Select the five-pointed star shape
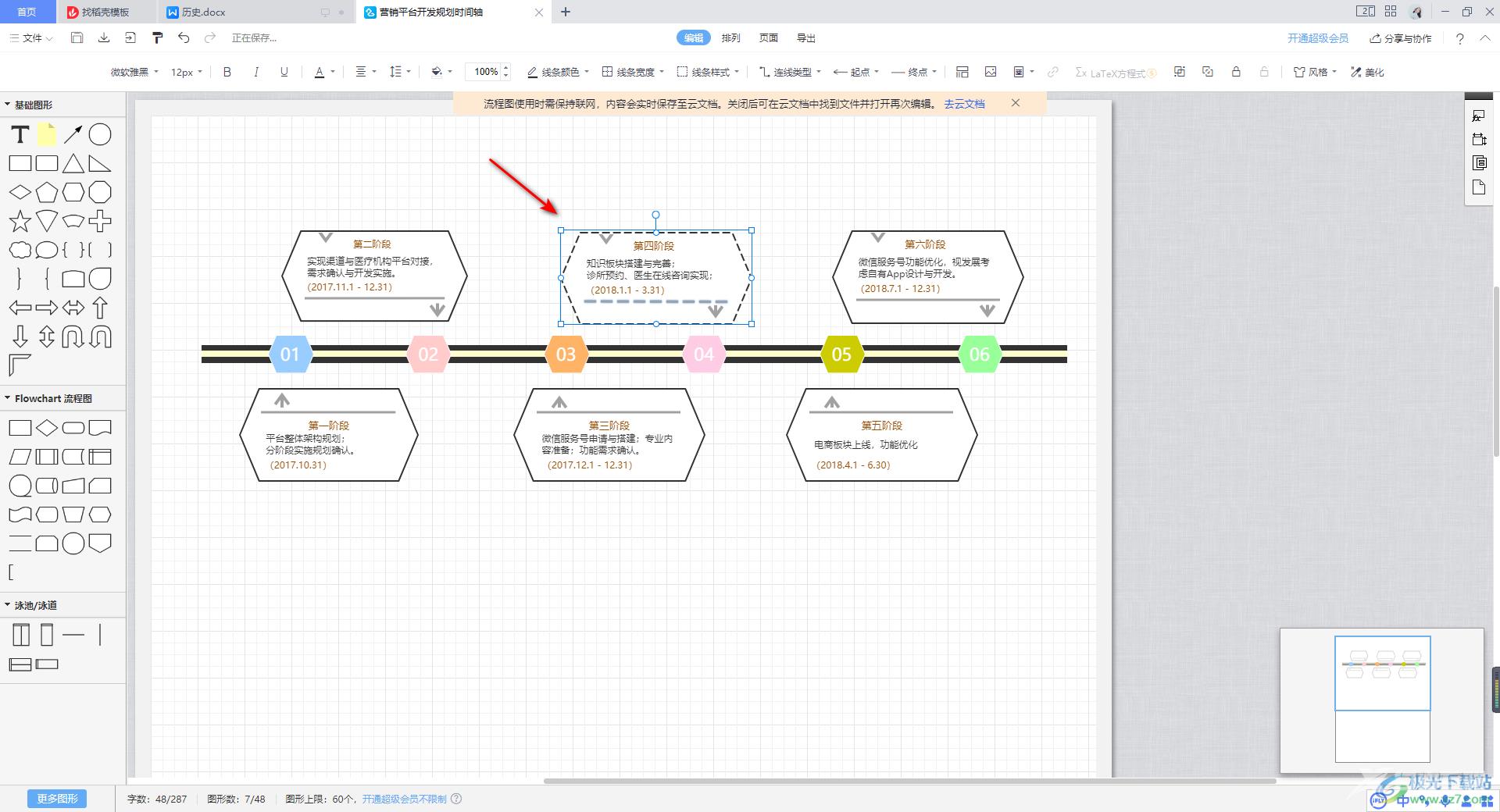The height and width of the screenshot is (812, 1500). point(20,221)
